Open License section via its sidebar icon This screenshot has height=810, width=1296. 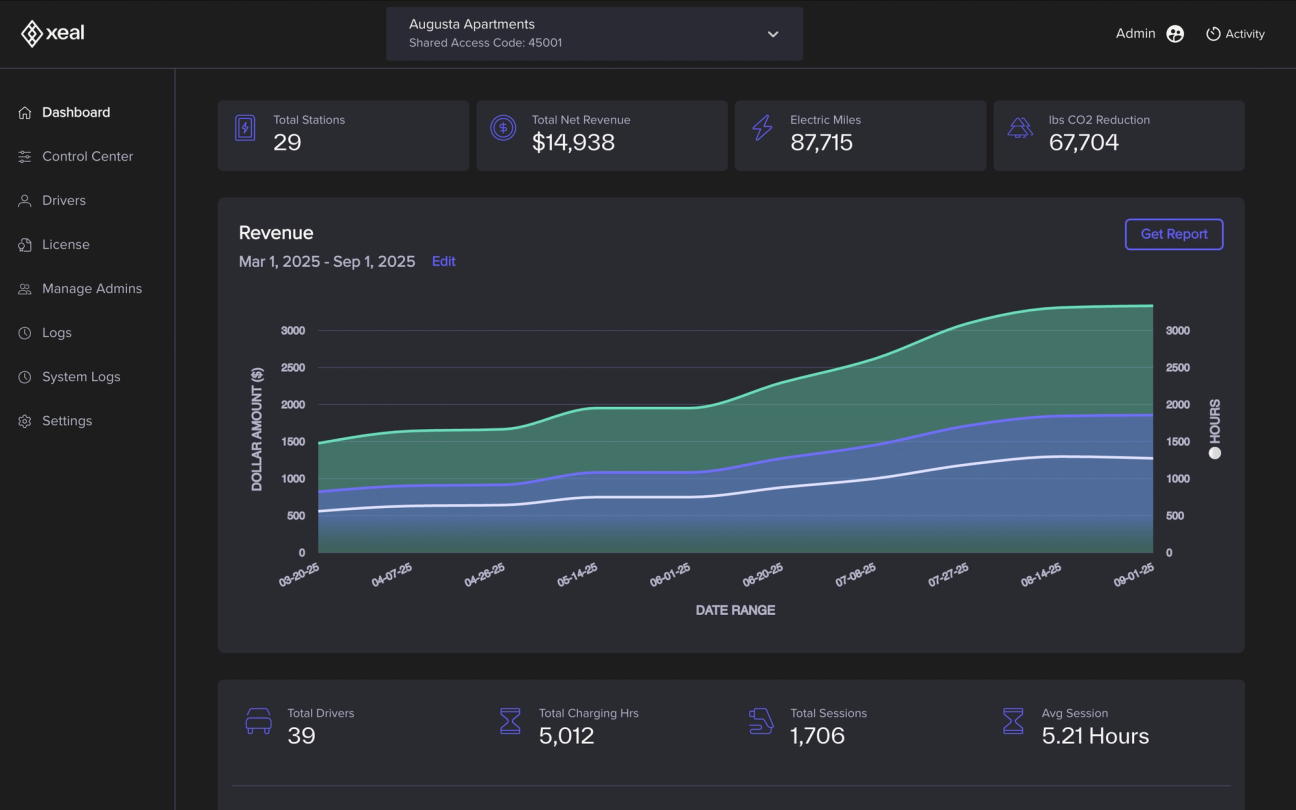click(24, 244)
